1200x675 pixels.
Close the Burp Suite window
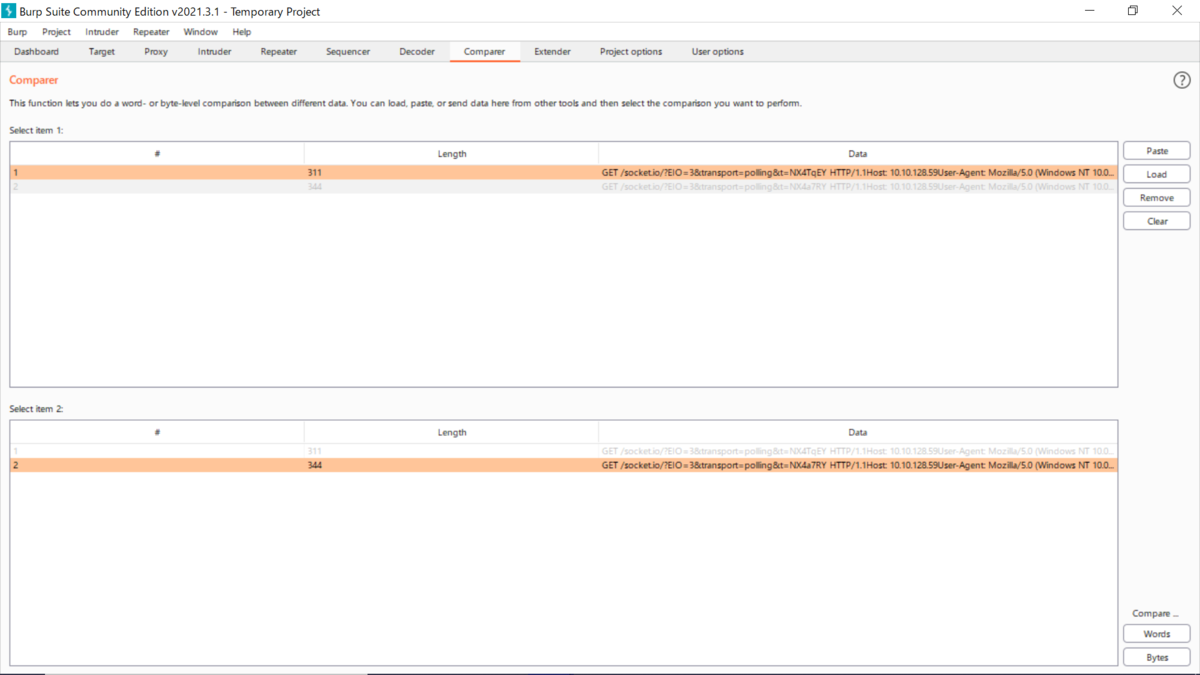coord(1177,11)
